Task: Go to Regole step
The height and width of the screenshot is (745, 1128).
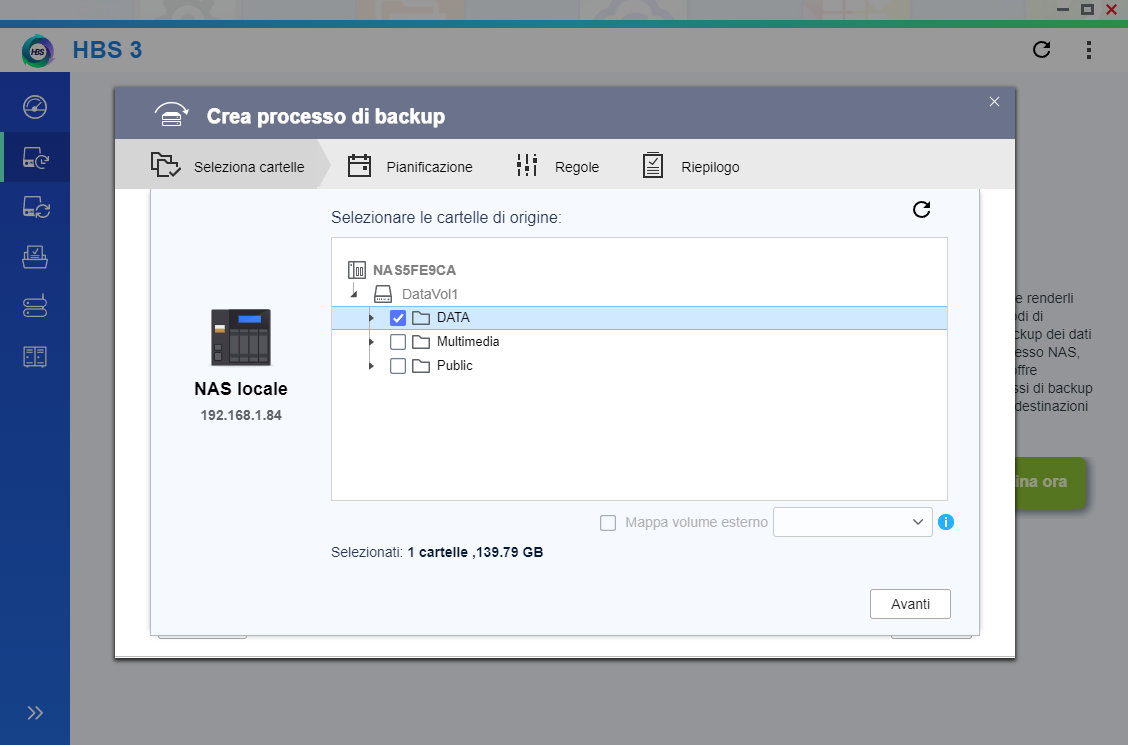Action: [x=558, y=165]
